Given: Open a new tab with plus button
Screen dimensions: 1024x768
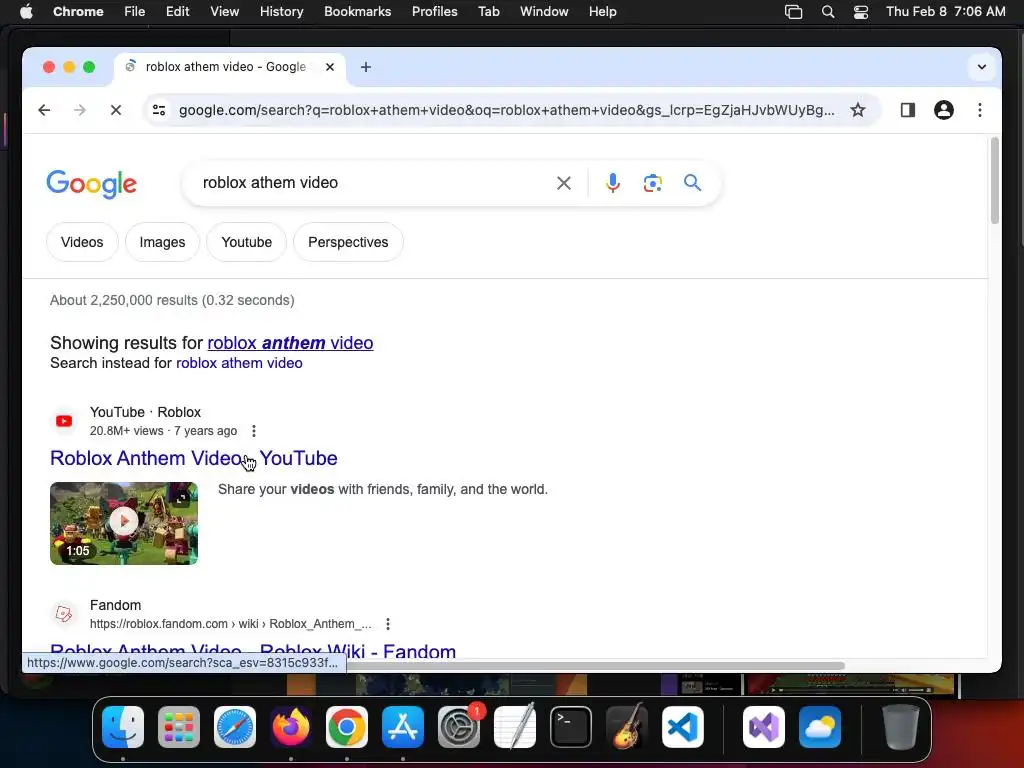Looking at the screenshot, I should point(366,67).
